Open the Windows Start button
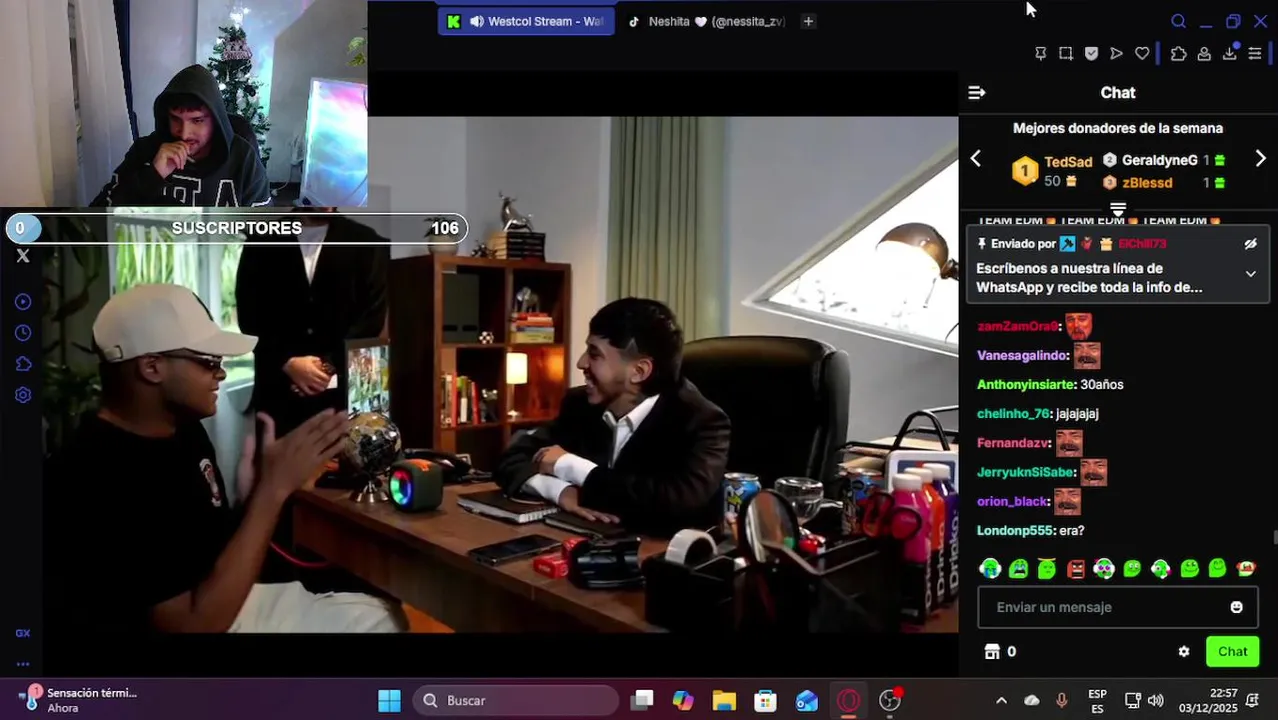Screen dimensions: 1278x720 (x=389, y=701)
